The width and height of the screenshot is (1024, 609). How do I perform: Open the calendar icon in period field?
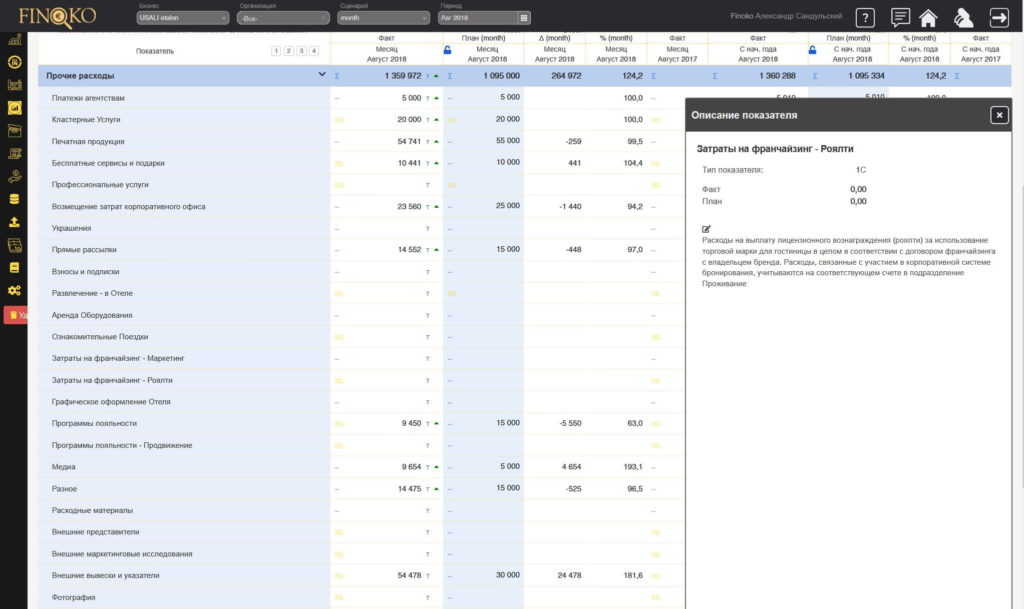pos(524,18)
